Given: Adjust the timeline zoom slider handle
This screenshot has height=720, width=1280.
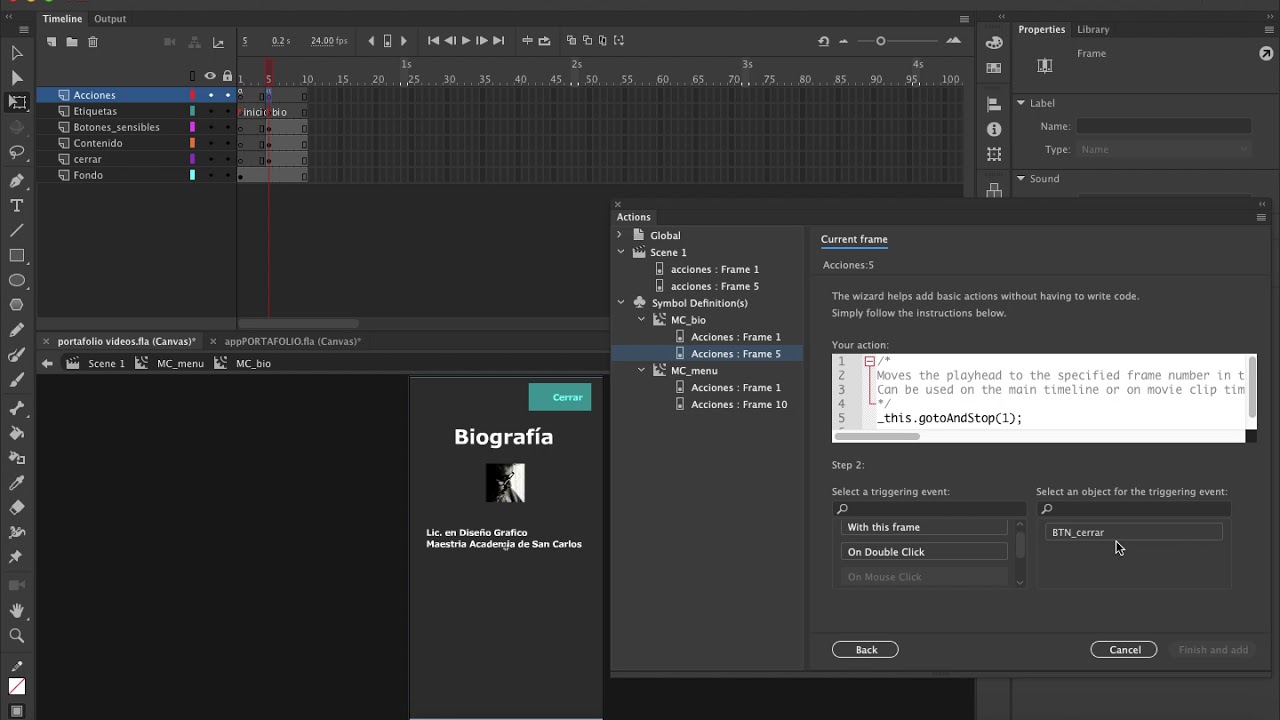Looking at the screenshot, I should 880,41.
